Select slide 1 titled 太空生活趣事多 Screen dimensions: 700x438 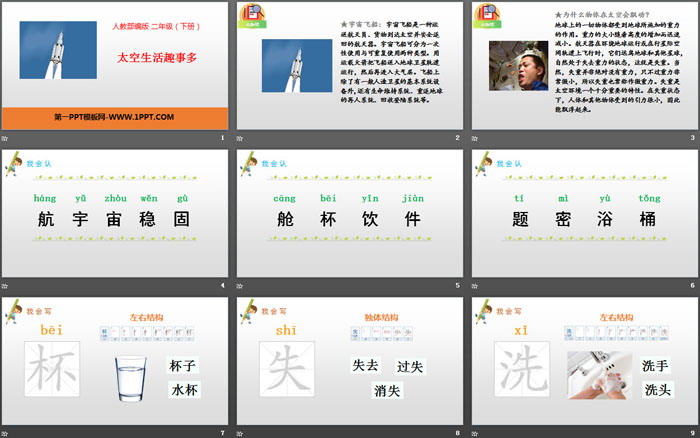tap(115, 66)
